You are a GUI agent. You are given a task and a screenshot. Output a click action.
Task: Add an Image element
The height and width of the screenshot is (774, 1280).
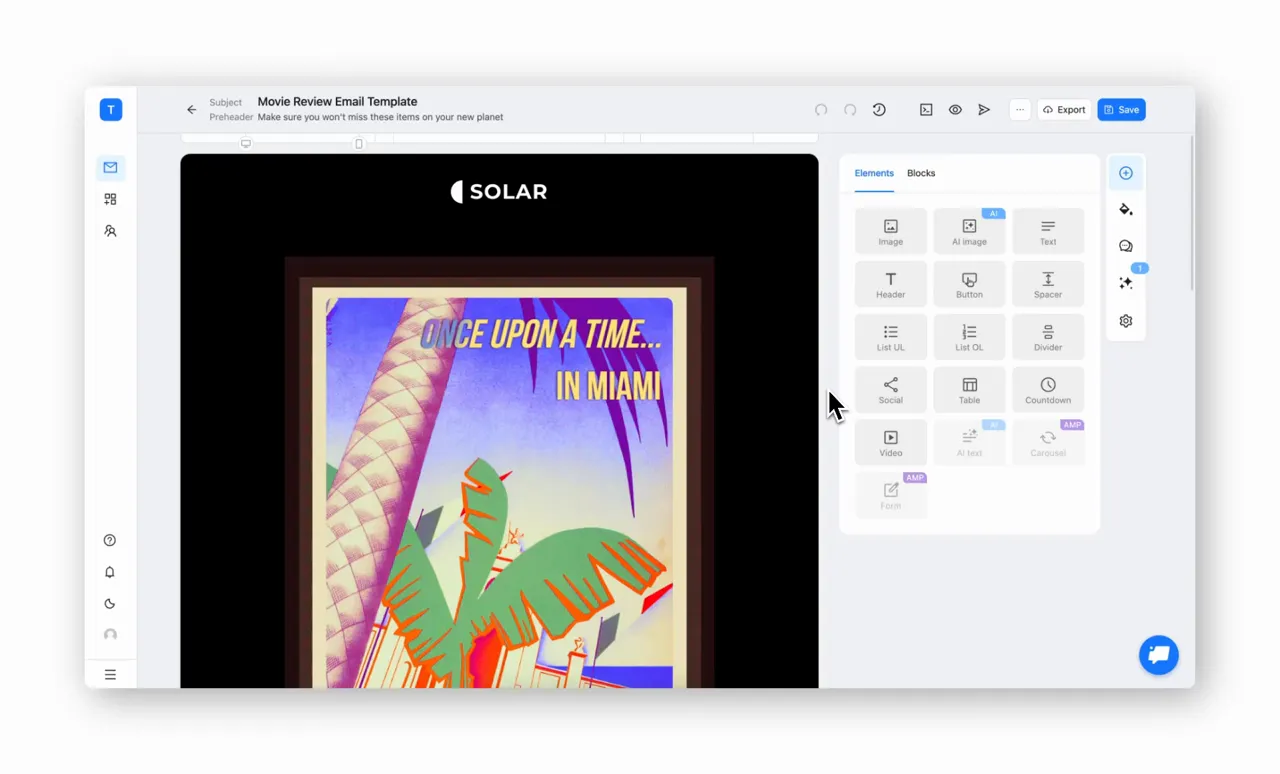tap(890, 231)
